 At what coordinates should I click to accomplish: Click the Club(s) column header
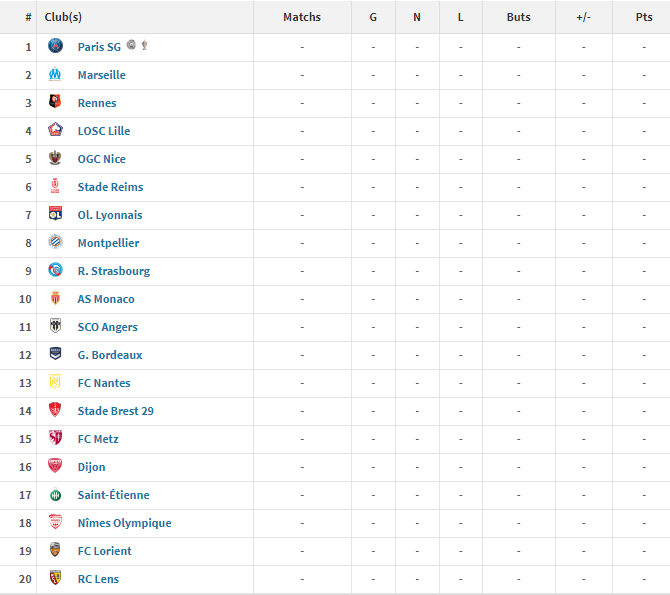click(x=63, y=17)
